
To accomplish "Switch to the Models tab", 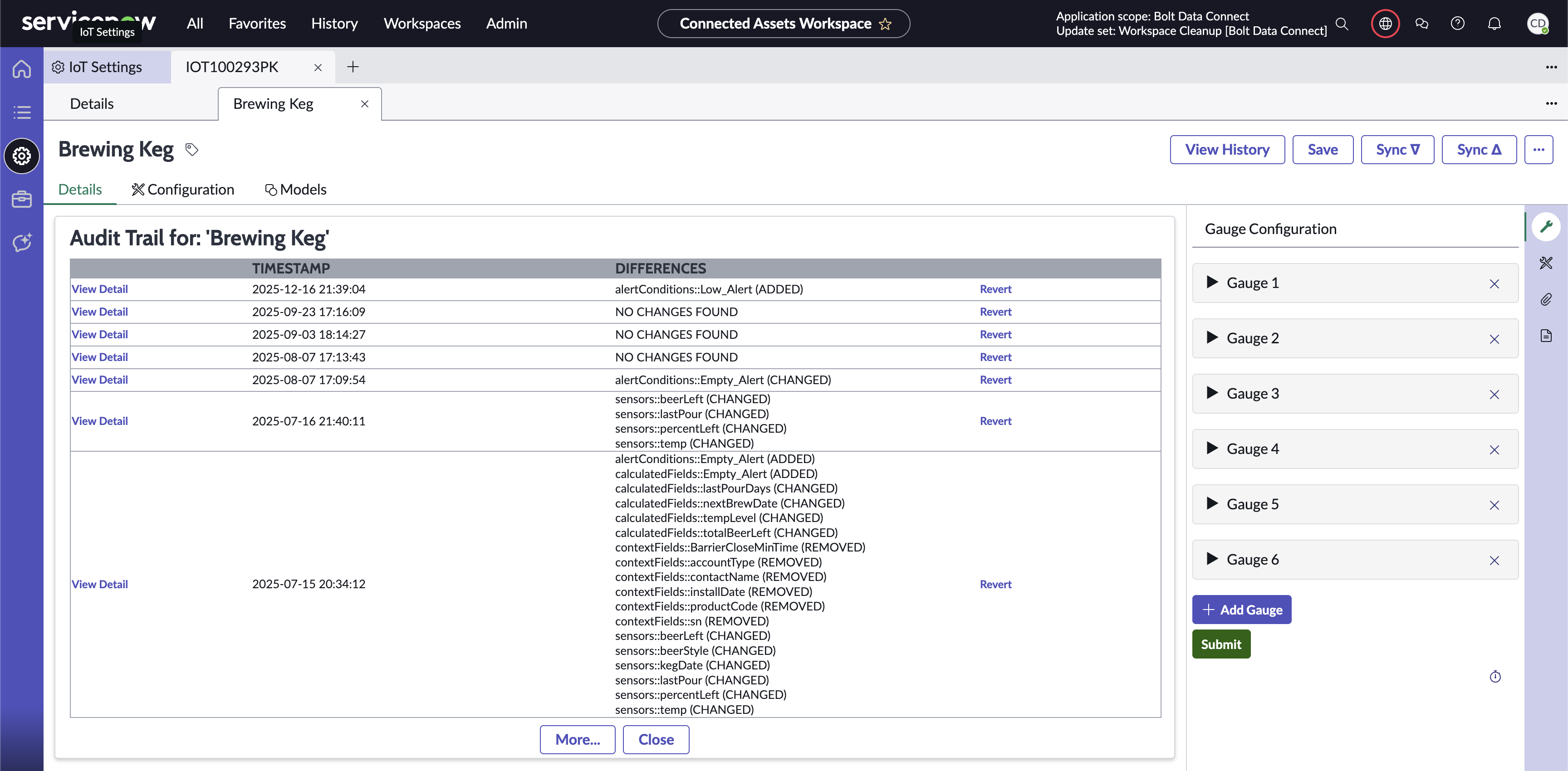I will [295, 190].
